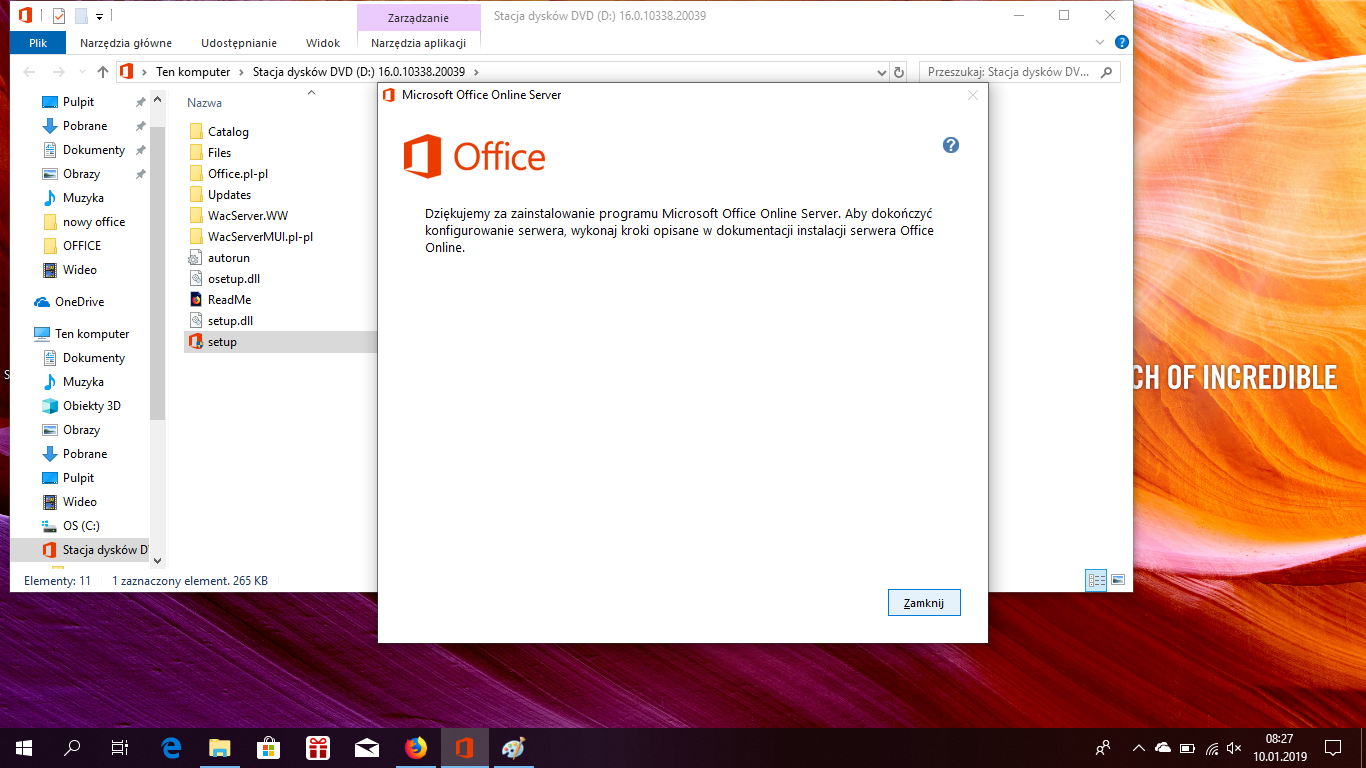This screenshot has width=1366, height=768.
Task: Select the Widok tab
Action: tap(323, 43)
